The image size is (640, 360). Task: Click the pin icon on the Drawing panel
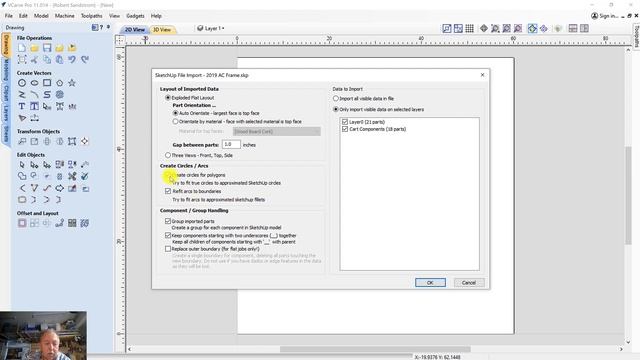point(109,27)
